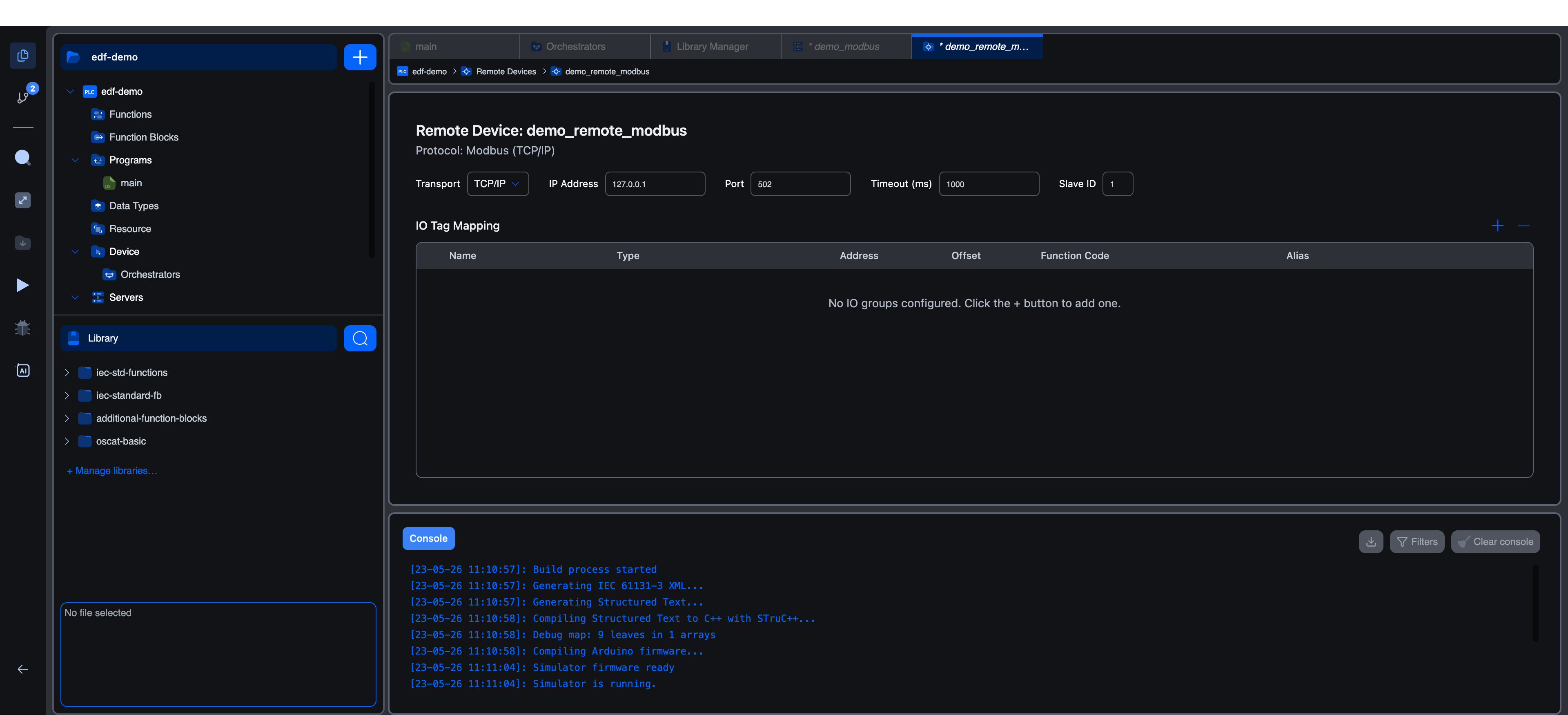Open the Transport TCP/IP dropdown
Screen dimensions: 1568x715
pyautogui.click(x=497, y=184)
